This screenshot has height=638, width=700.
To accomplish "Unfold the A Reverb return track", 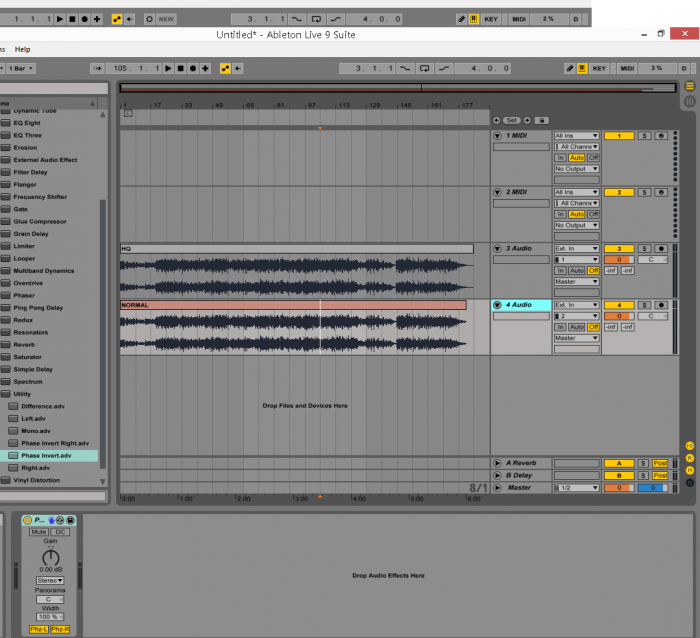I will [497, 463].
